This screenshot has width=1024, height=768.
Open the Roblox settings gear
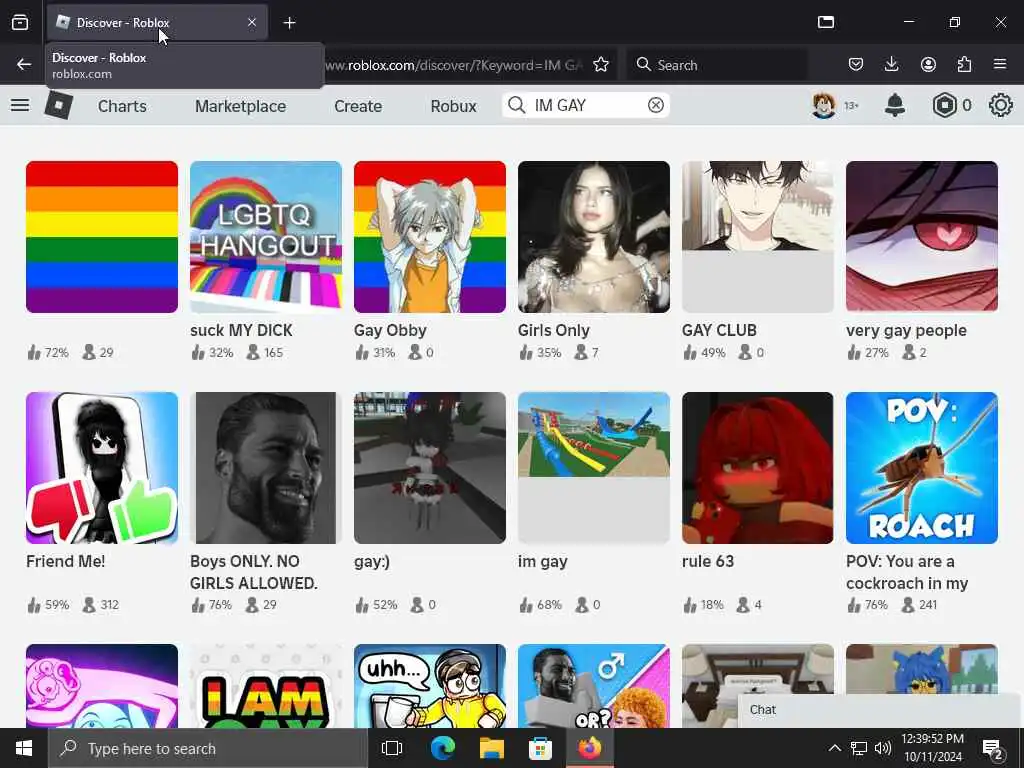click(1000, 105)
